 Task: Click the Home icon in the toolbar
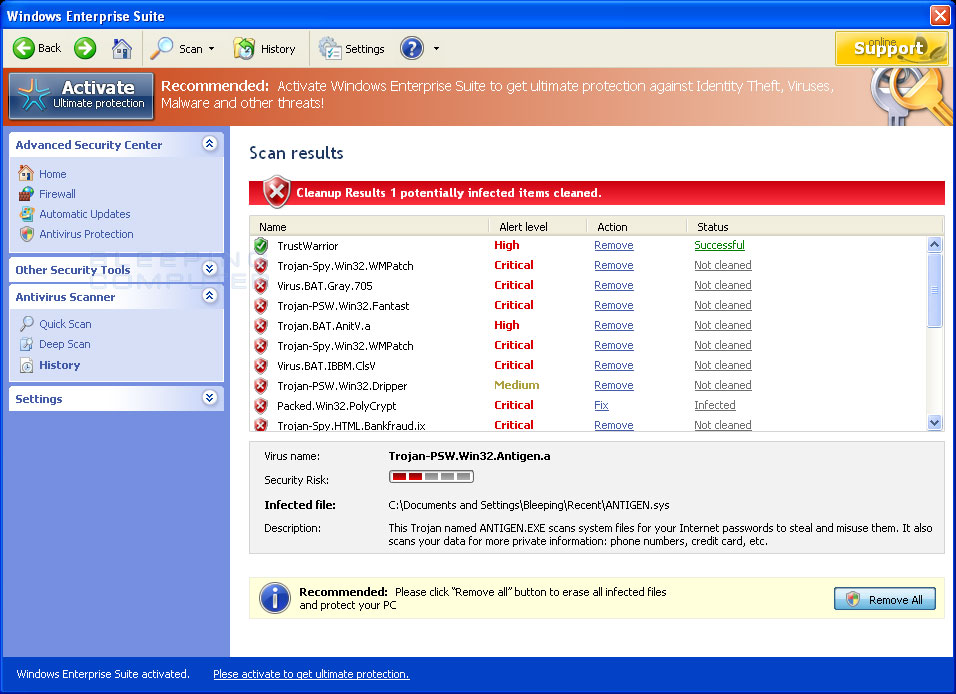pyautogui.click(x=122, y=47)
